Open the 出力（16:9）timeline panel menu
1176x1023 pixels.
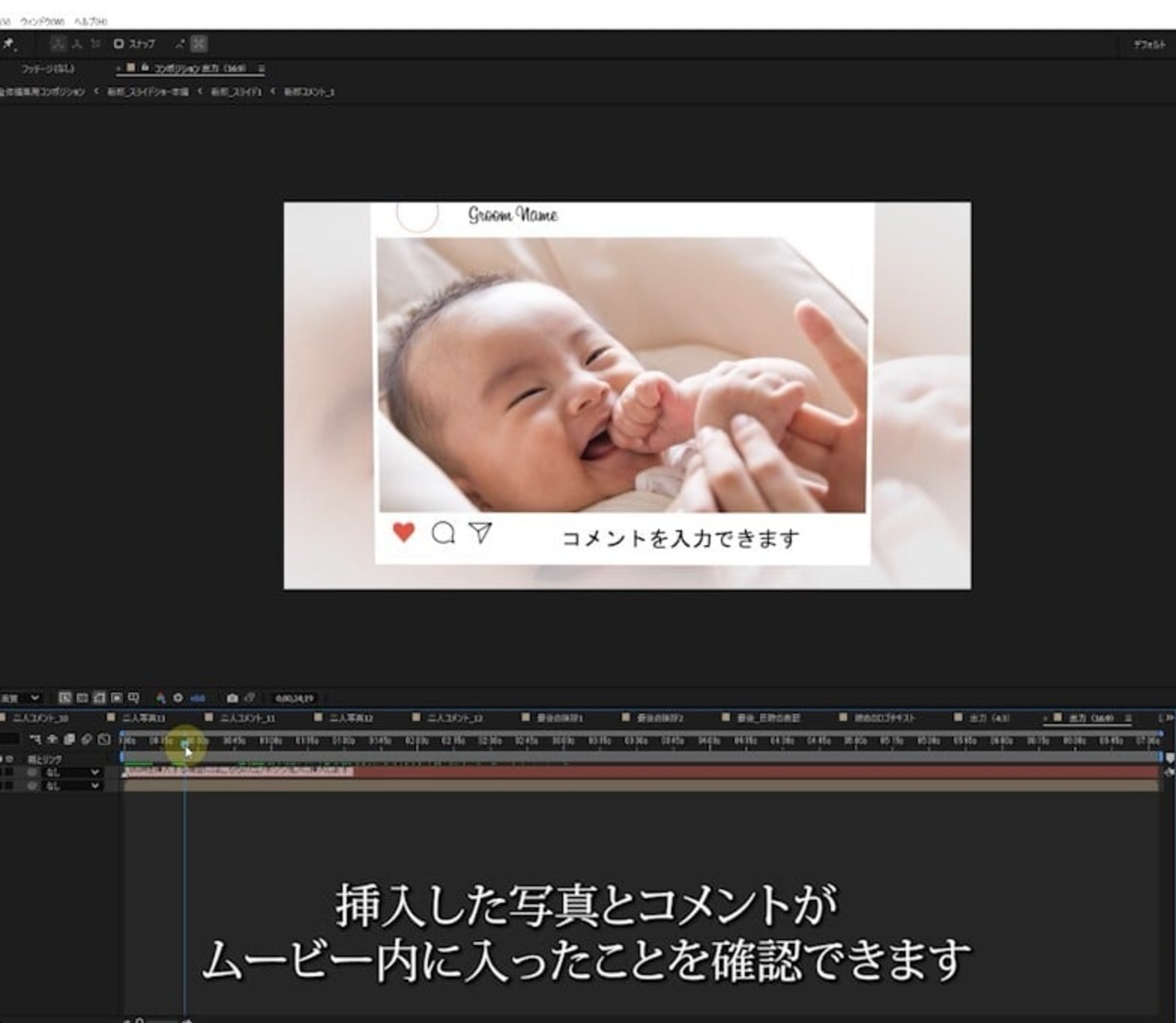[x=1128, y=718]
